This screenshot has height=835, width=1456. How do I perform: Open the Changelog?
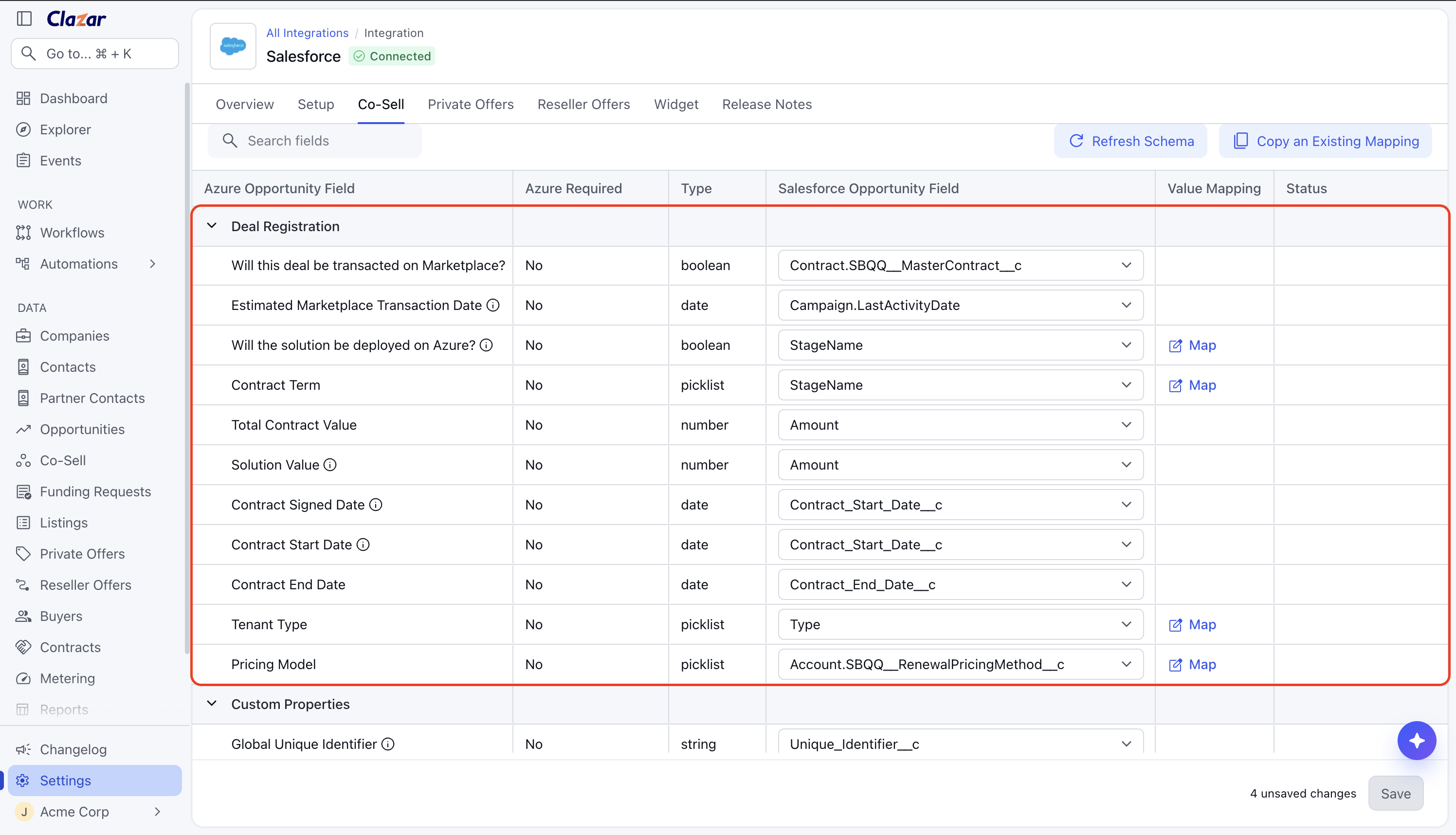pyautogui.click(x=73, y=749)
